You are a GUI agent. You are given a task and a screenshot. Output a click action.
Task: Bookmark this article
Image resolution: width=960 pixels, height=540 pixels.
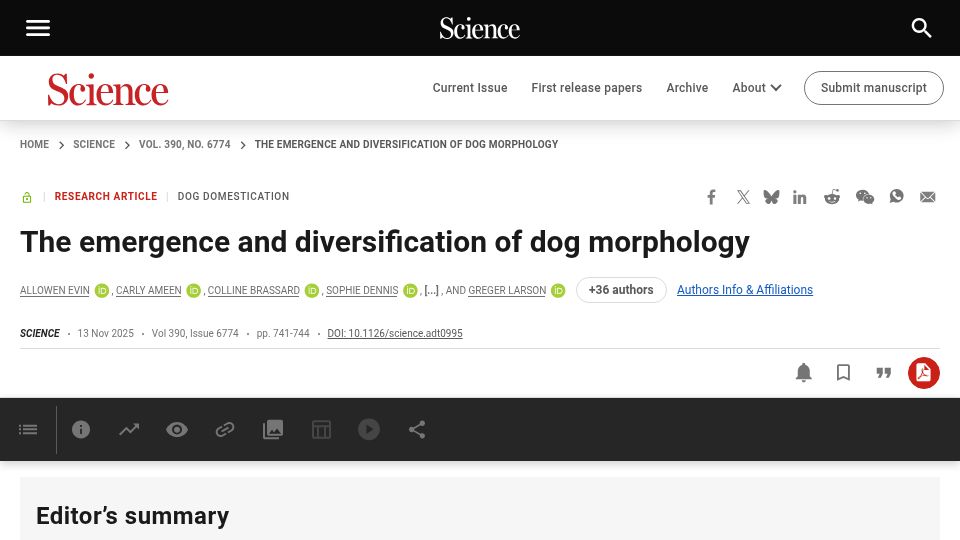tap(843, 372)
